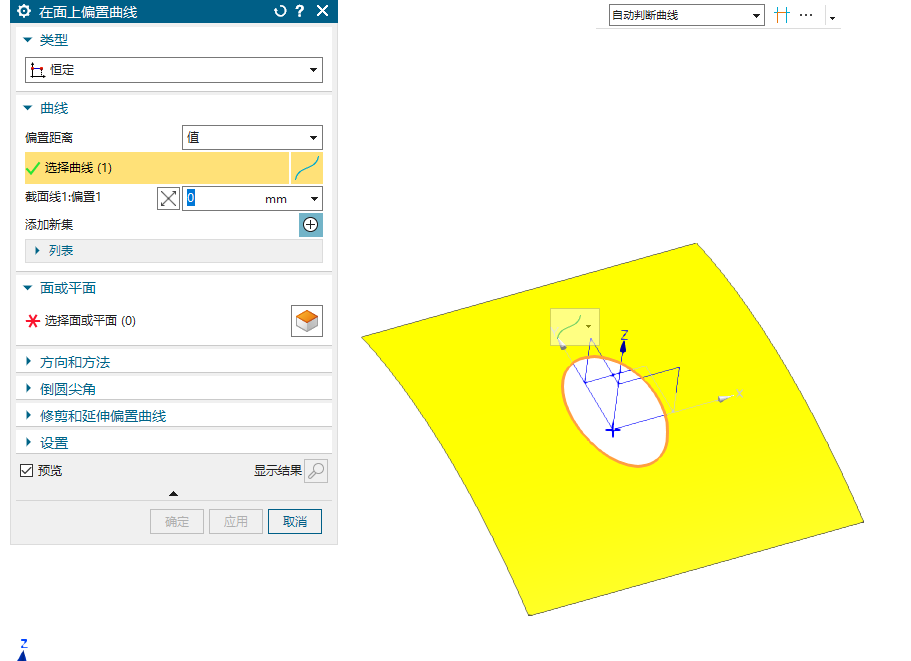The width and height of the screenshot is (911, 661).
Task: Expand the 设置 section
Action: tap(28, 443)
